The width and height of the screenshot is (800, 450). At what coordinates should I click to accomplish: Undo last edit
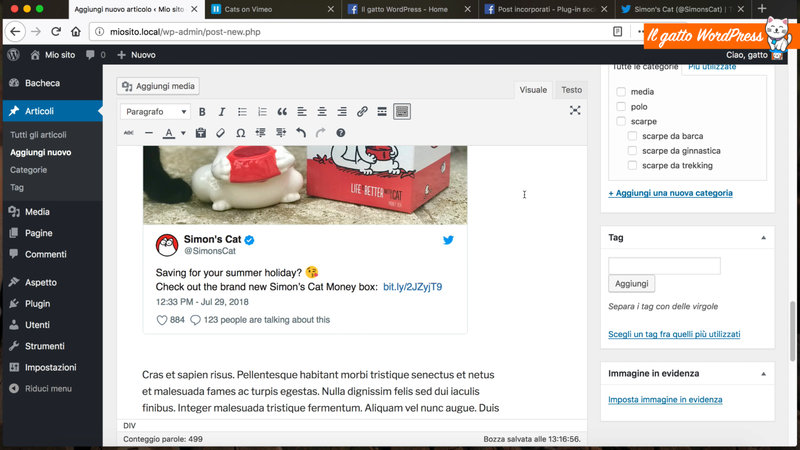301,133
